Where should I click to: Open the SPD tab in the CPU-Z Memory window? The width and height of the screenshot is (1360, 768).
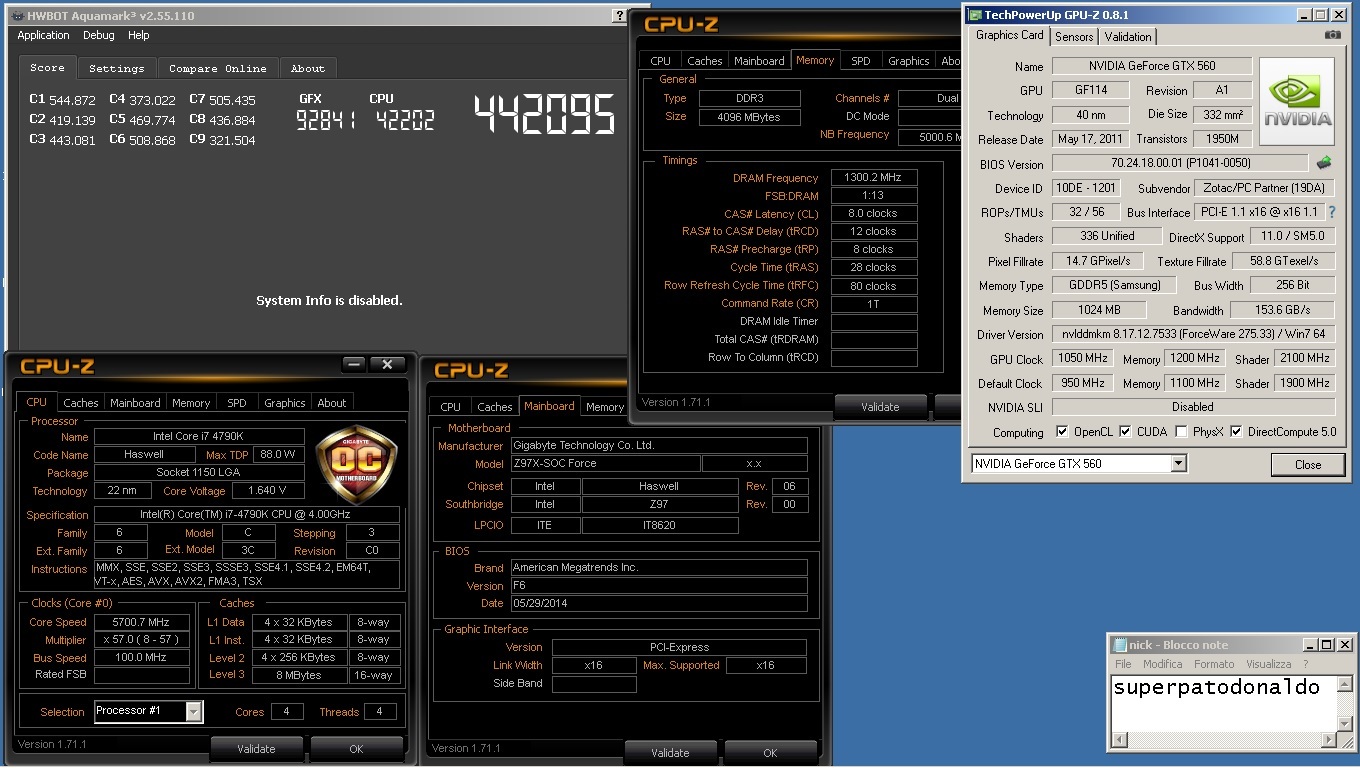pos(861,61)
